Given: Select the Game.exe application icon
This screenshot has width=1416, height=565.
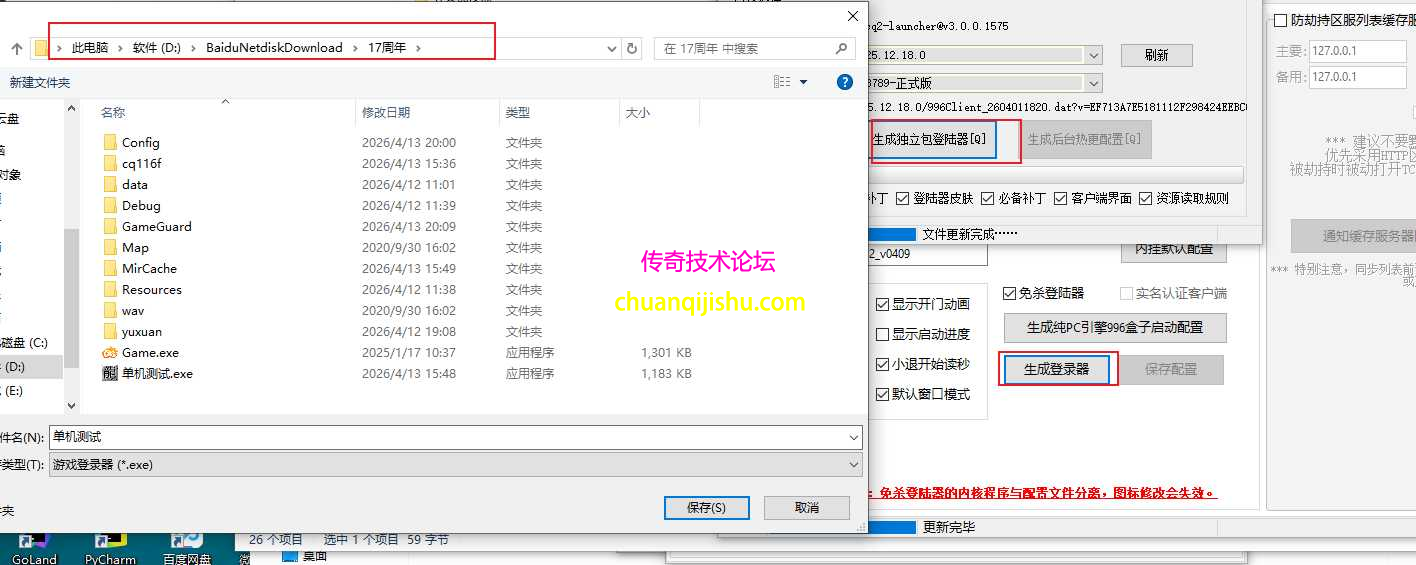Looking at the screenshot, I should click(x=110, y=352).
